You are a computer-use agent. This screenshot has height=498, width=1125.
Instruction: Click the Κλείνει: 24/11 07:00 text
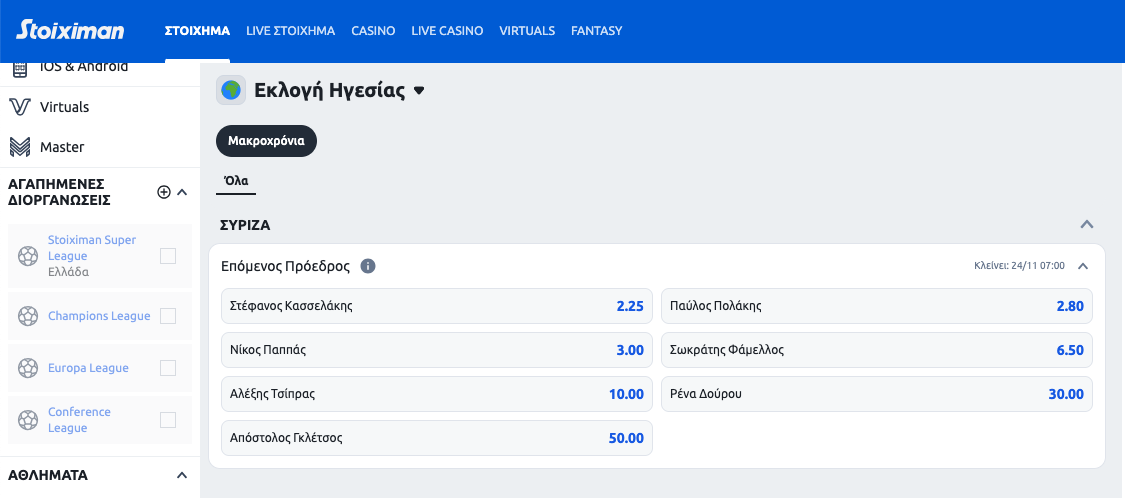coord(1019,266)
